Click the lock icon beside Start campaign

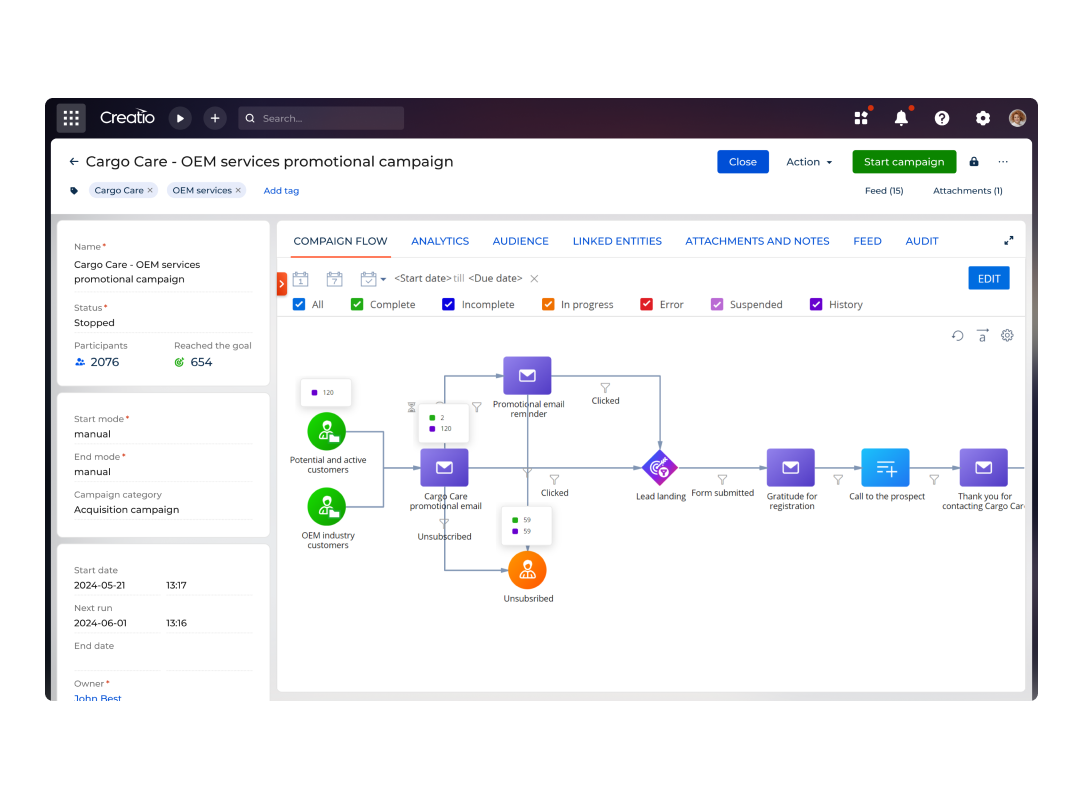(974, 162)
